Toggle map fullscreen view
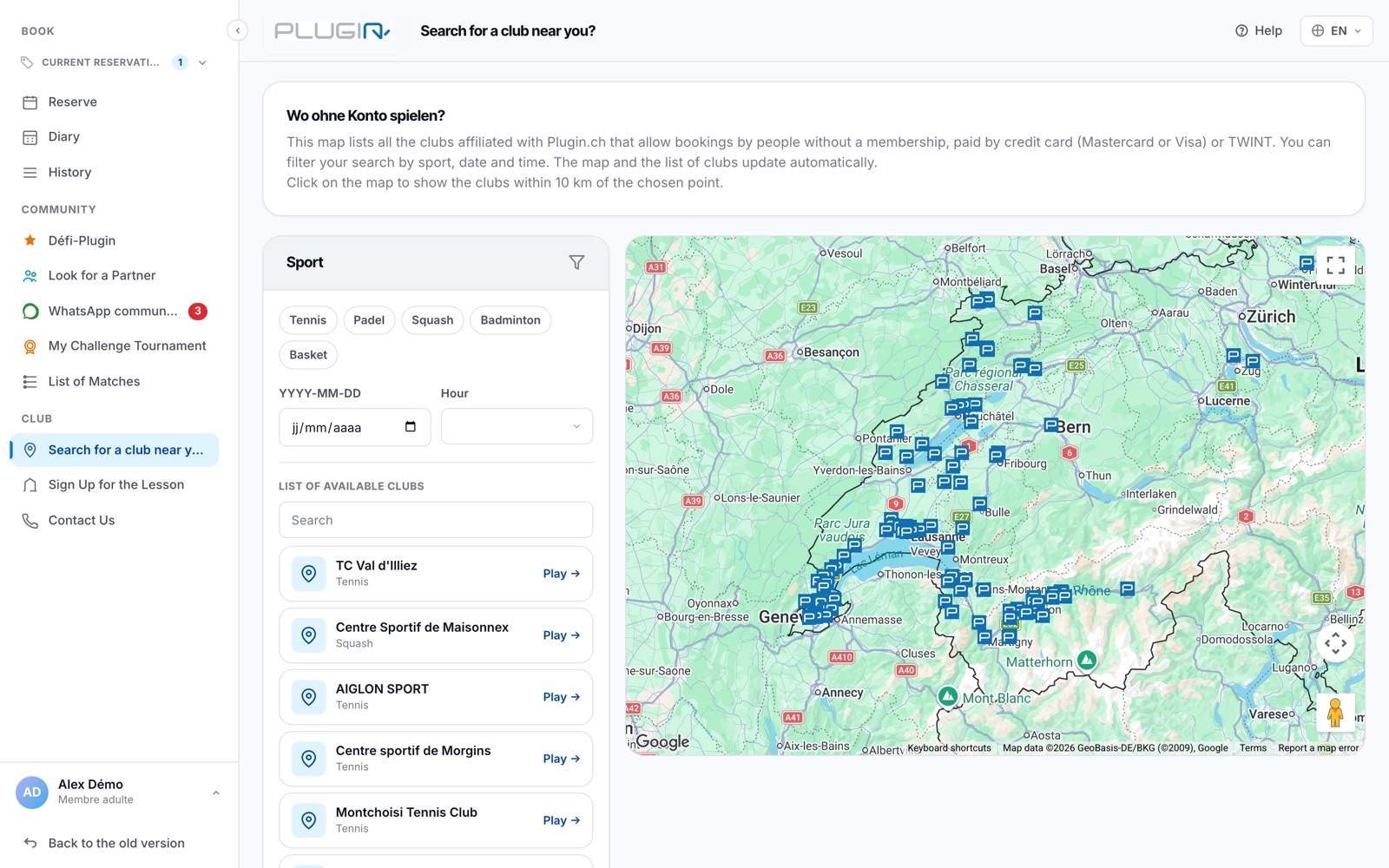 (x=1335, y=266)
